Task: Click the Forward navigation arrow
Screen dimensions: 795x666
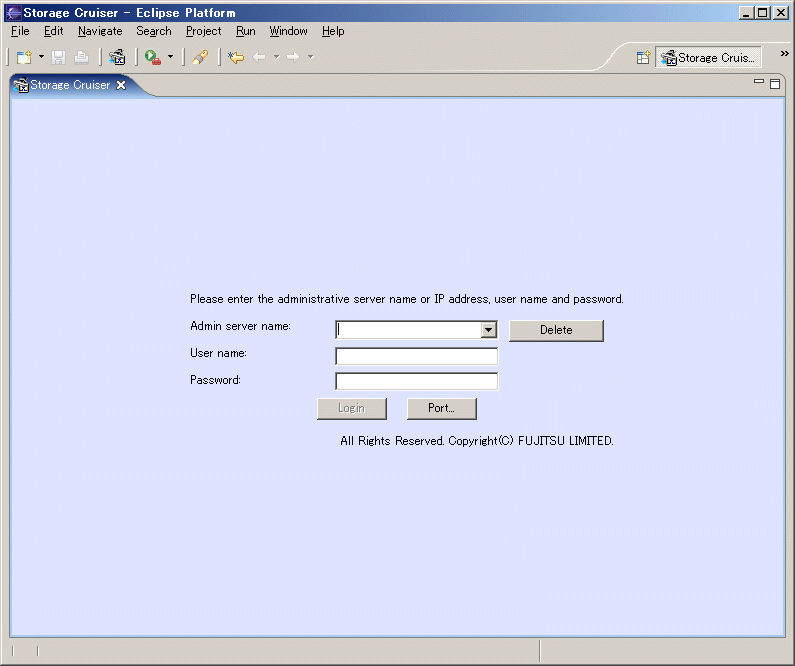Action: pyautogui.click(x=293, y=57)
